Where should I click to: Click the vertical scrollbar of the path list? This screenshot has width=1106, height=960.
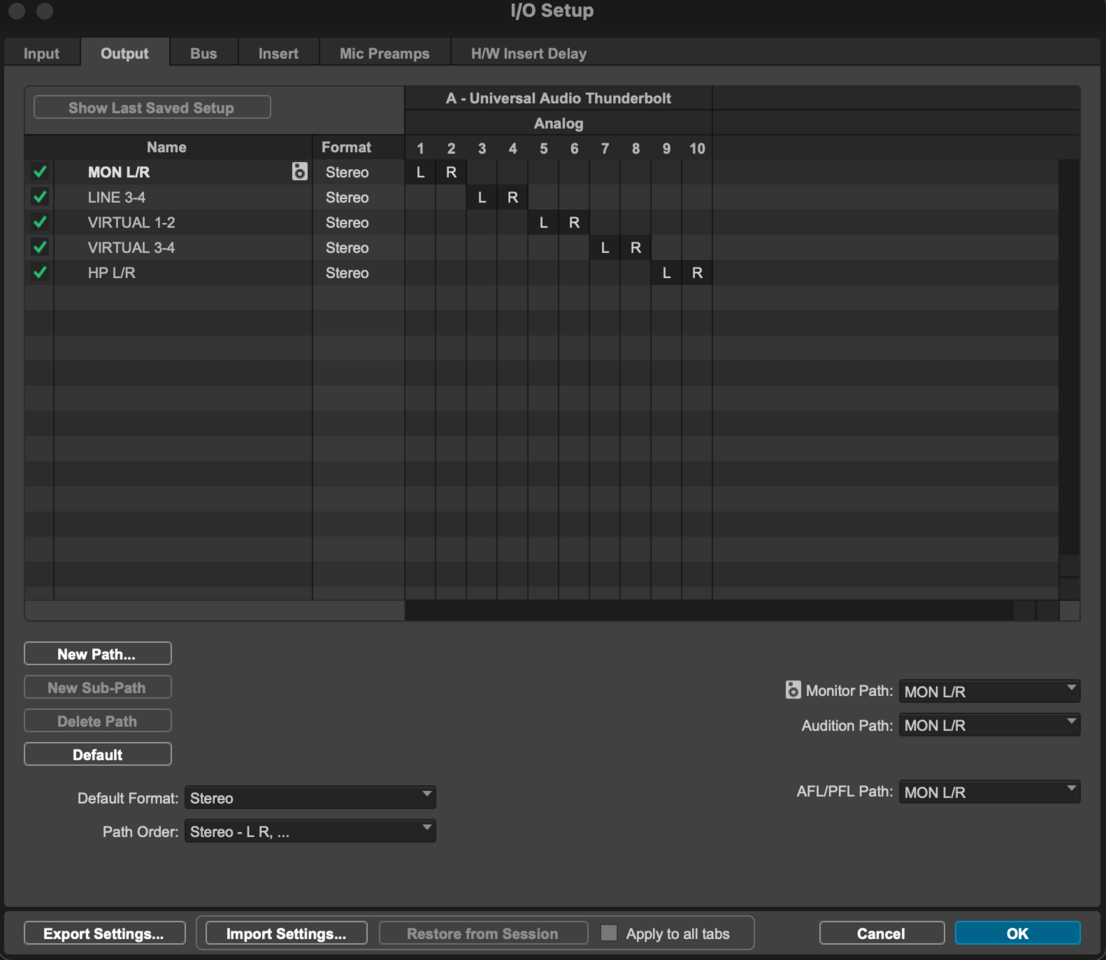[x=1069, y=360]
